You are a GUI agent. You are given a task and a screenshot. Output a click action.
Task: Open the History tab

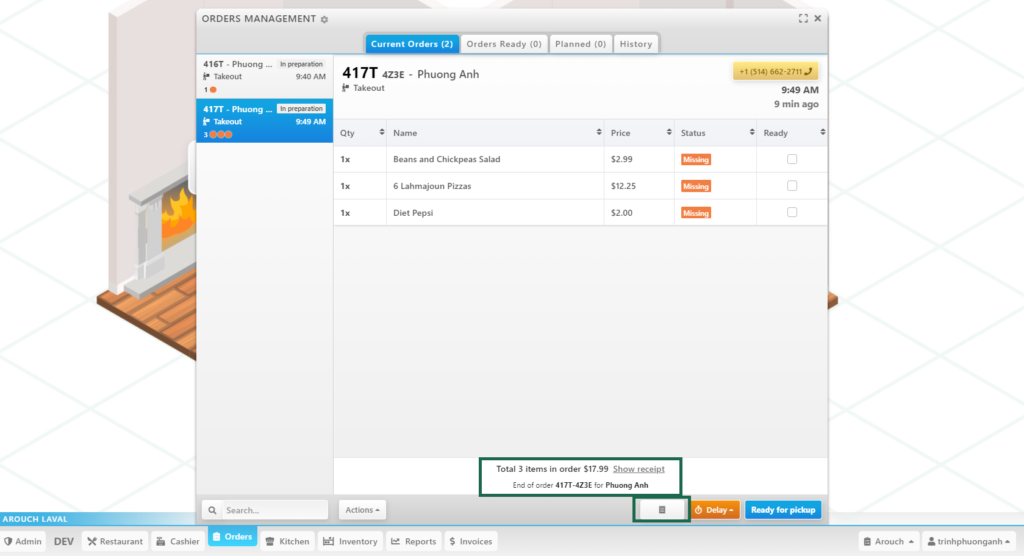point(635,44)
